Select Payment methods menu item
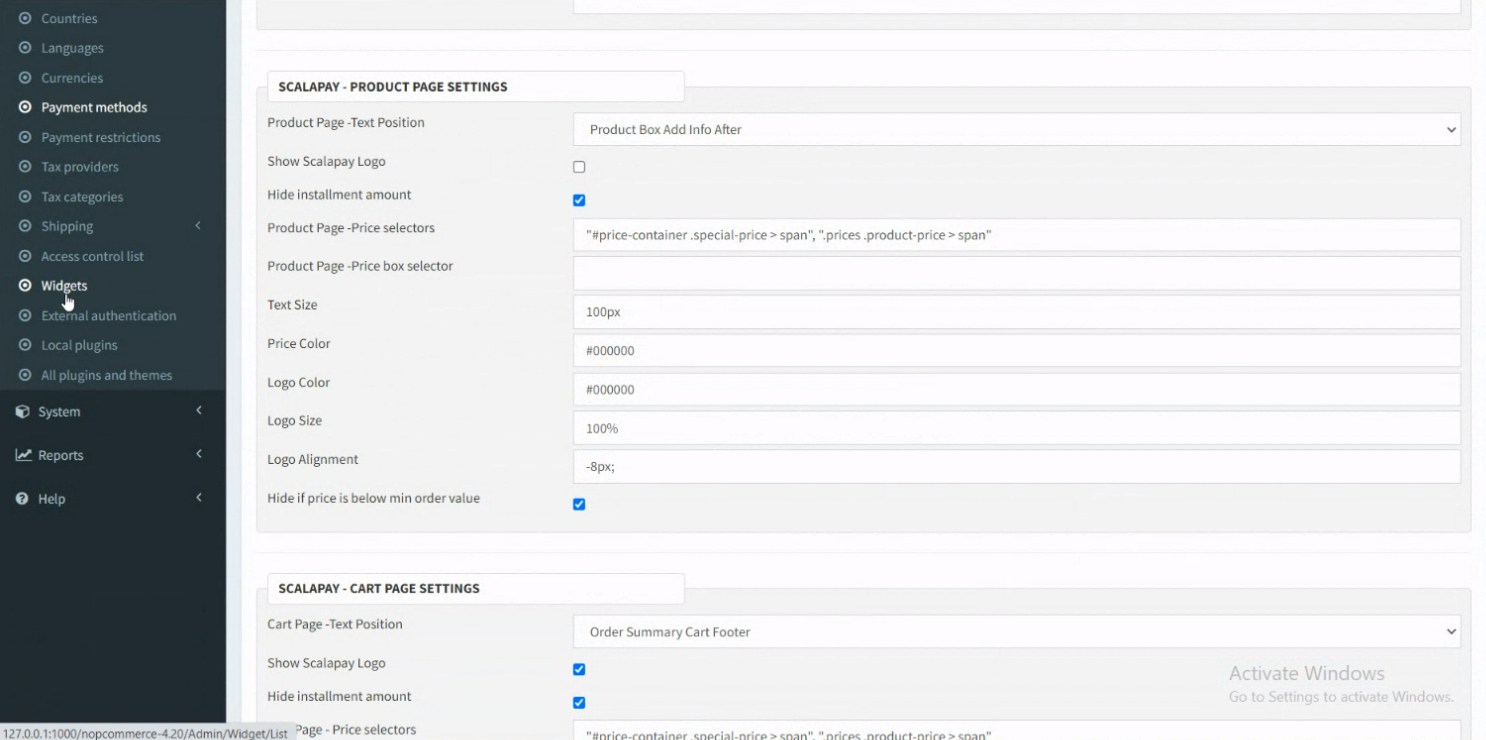 pyautogui.click(x=94, y=107)
